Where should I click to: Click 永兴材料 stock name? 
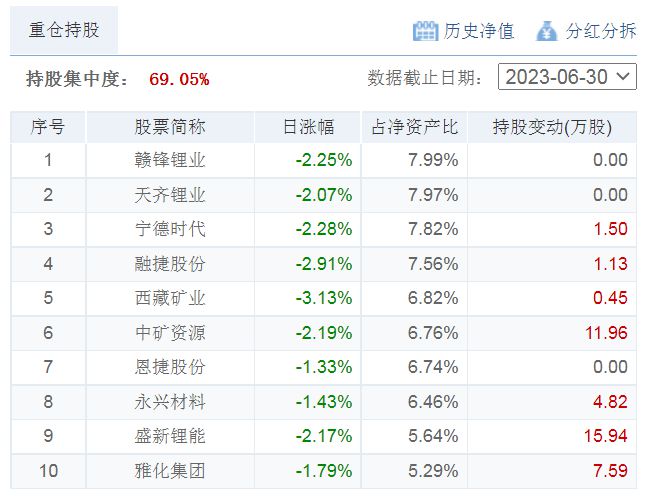point(170,402)
